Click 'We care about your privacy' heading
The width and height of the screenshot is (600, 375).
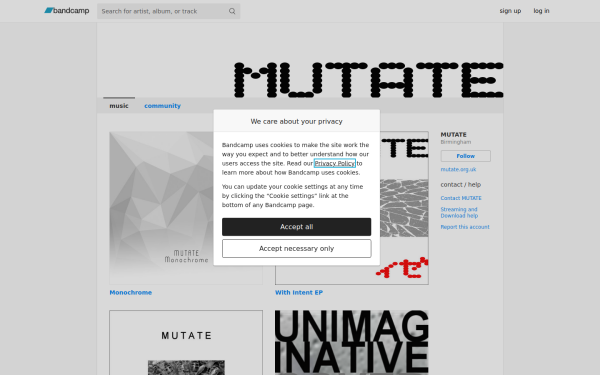tap(297, 121)
